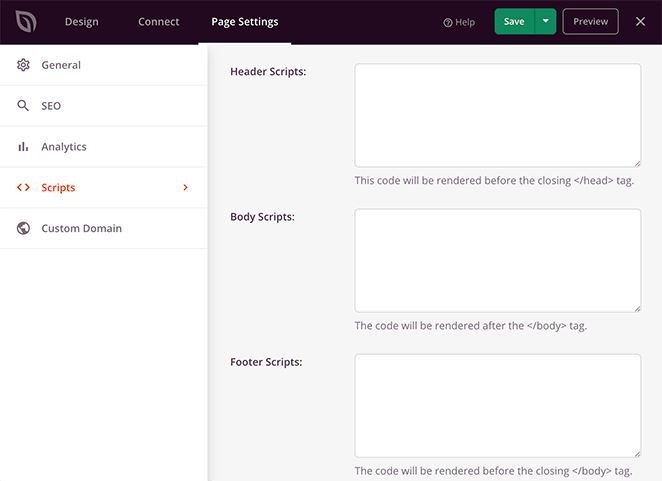Focus the Footer Scripts text area
Screen dimensions: 662x481
click(x=498, y=406)
